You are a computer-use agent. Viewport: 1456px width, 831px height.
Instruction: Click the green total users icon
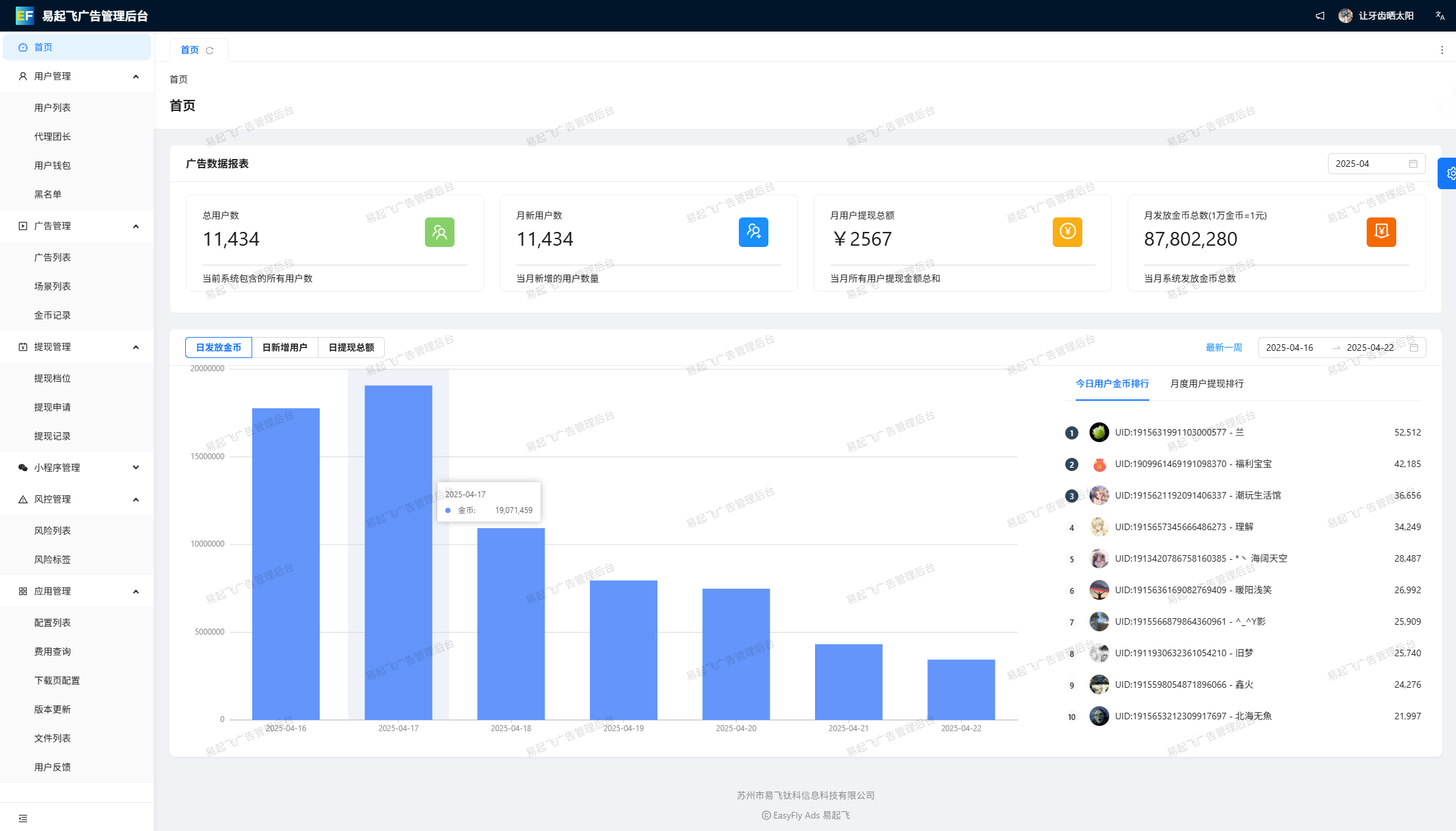(x=439, y=232)
